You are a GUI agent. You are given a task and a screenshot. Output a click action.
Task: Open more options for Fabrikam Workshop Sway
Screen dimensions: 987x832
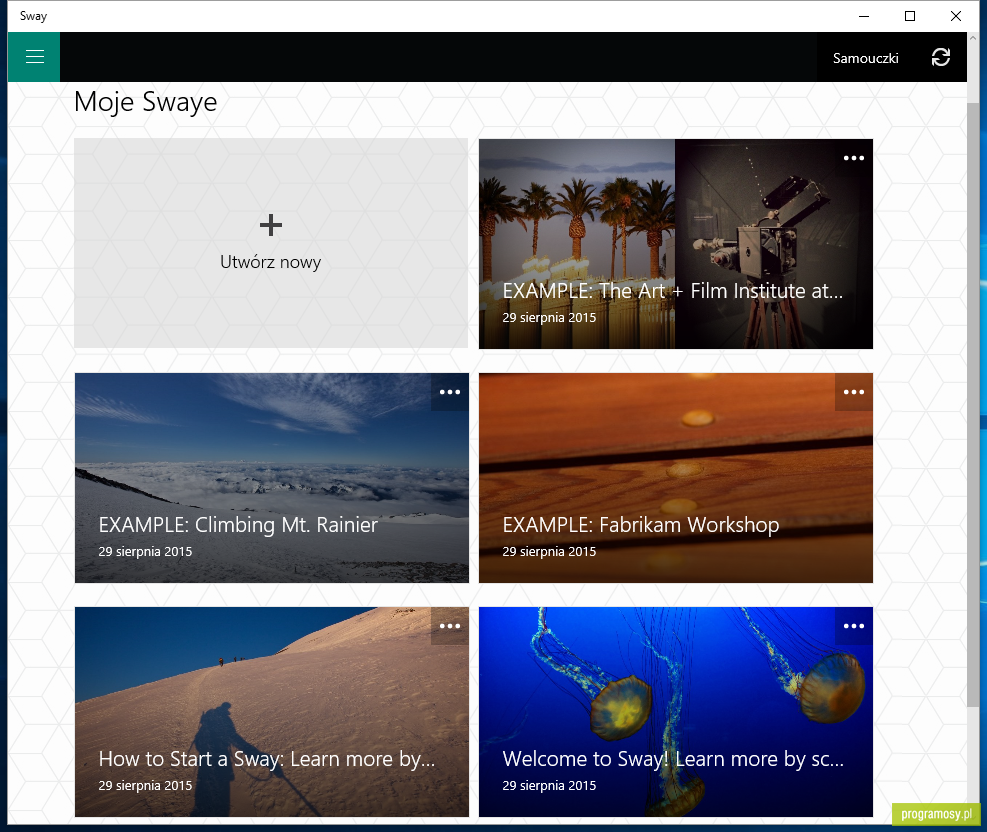[854, 392]
